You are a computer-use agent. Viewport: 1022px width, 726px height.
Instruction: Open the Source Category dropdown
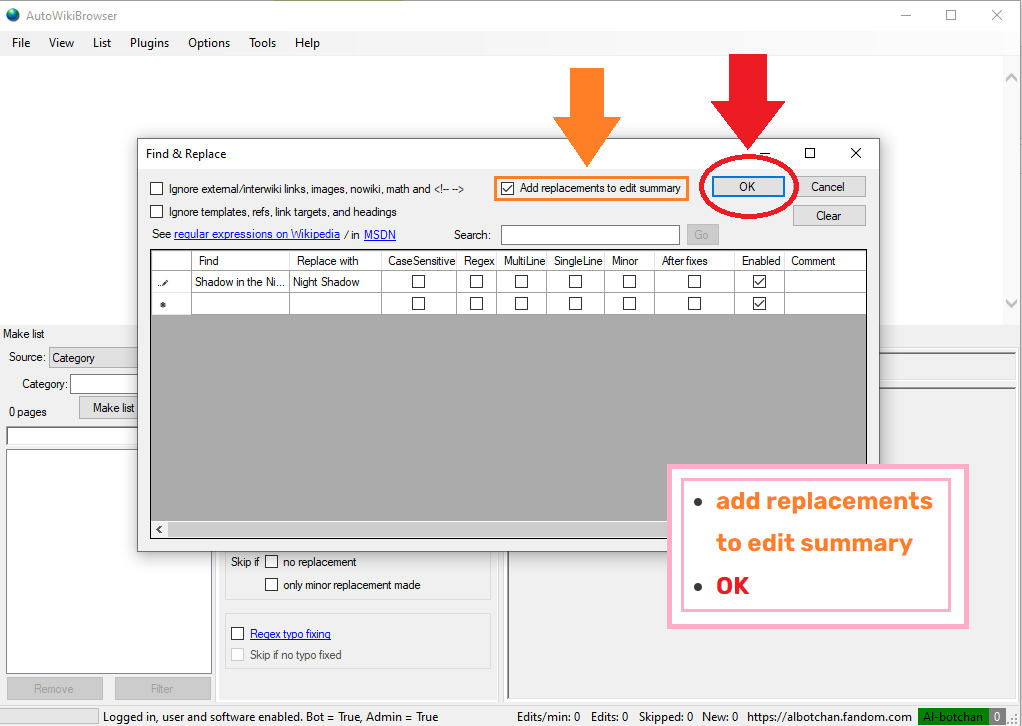coord(93,358)
